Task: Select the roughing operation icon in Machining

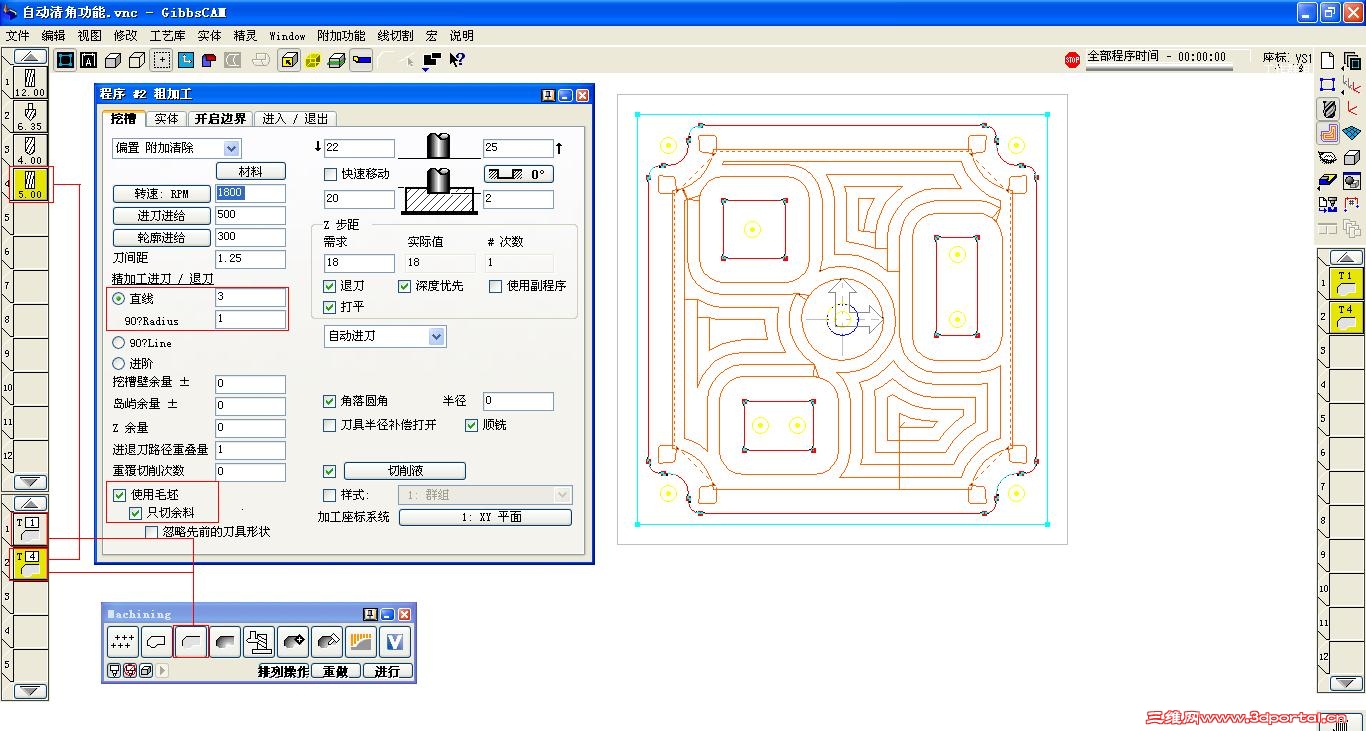Action: click(191, 642)
